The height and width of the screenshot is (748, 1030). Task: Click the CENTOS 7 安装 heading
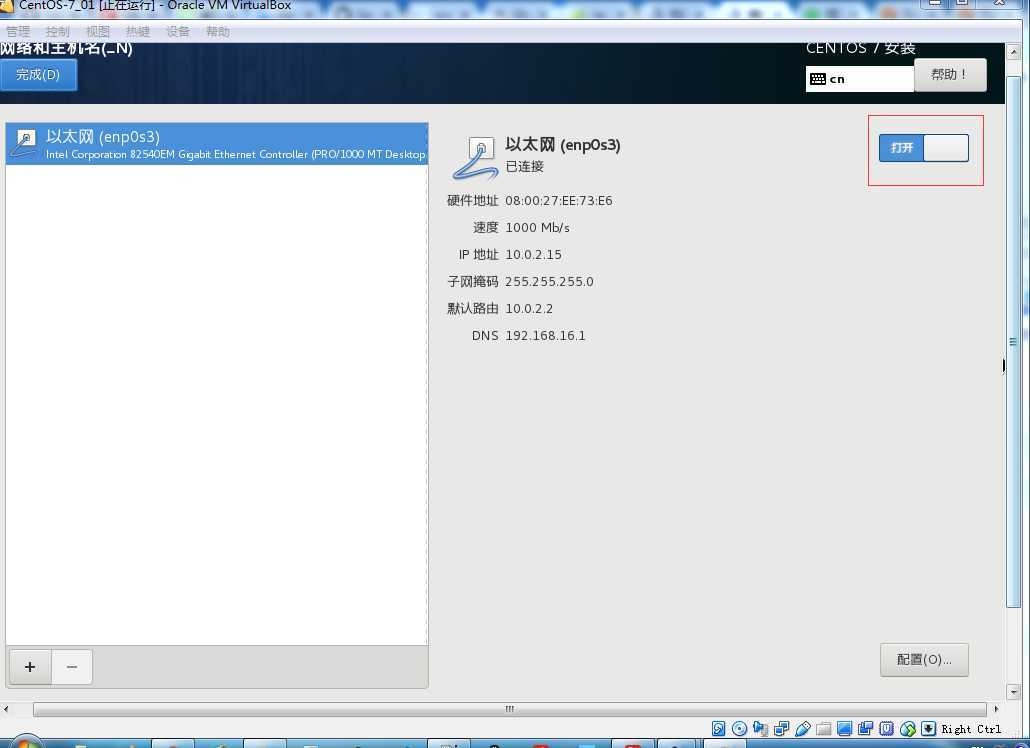coord(861,48)
